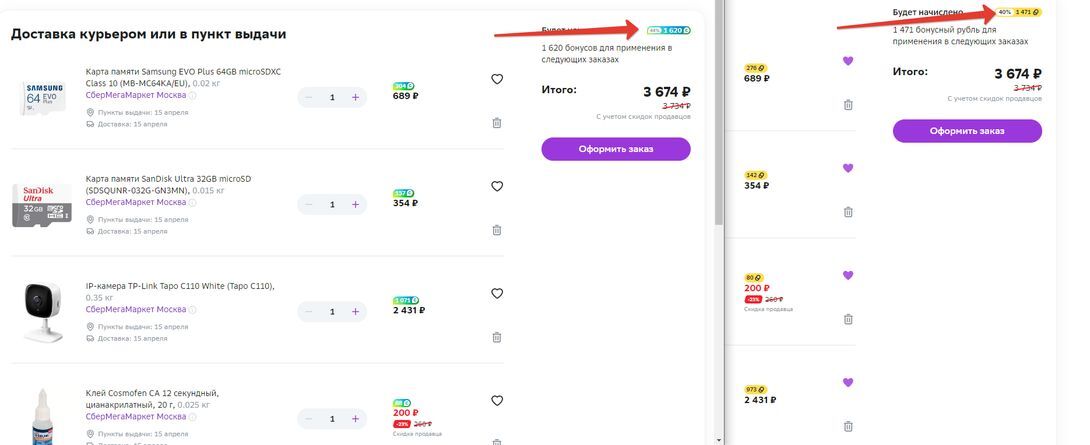Increase Samsung memory card quantity
The height and width of the screenshot is (445, 1090).
[x=355, y=97]
